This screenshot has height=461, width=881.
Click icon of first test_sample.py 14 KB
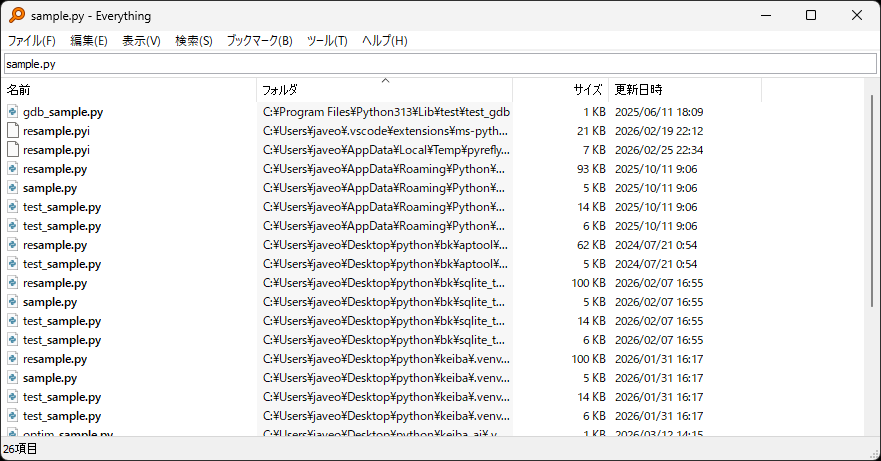tap(13, 207)
